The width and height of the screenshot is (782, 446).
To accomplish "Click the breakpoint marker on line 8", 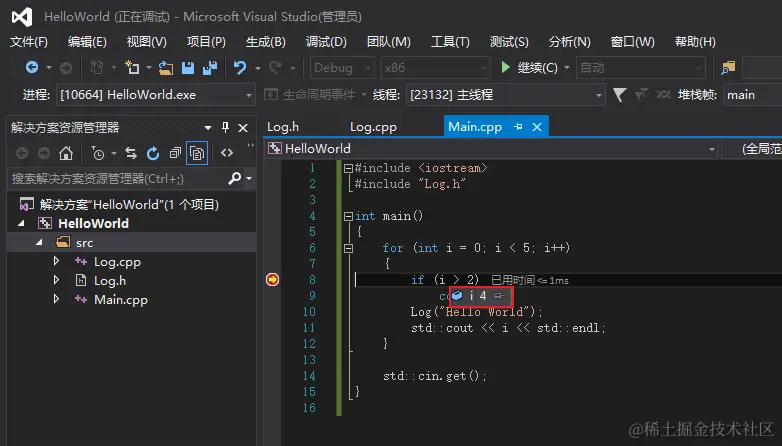I will click(x=272, y=279).
